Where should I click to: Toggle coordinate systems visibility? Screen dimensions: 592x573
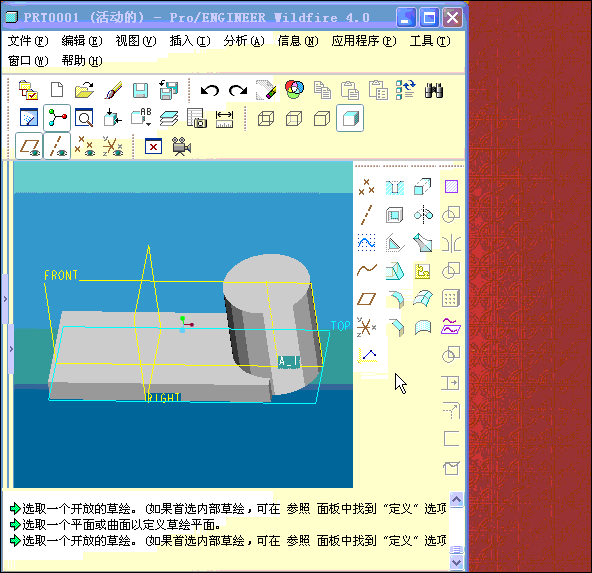[113, 146]
